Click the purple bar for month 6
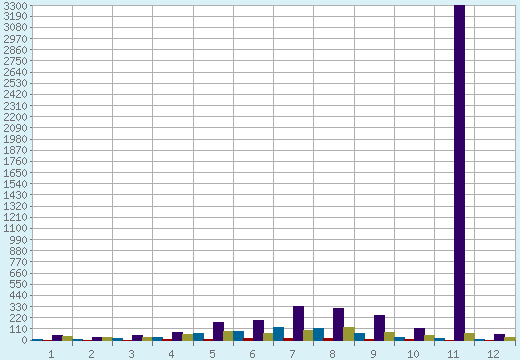The height and width of the screenshot is (360, 520). point(258,330)
